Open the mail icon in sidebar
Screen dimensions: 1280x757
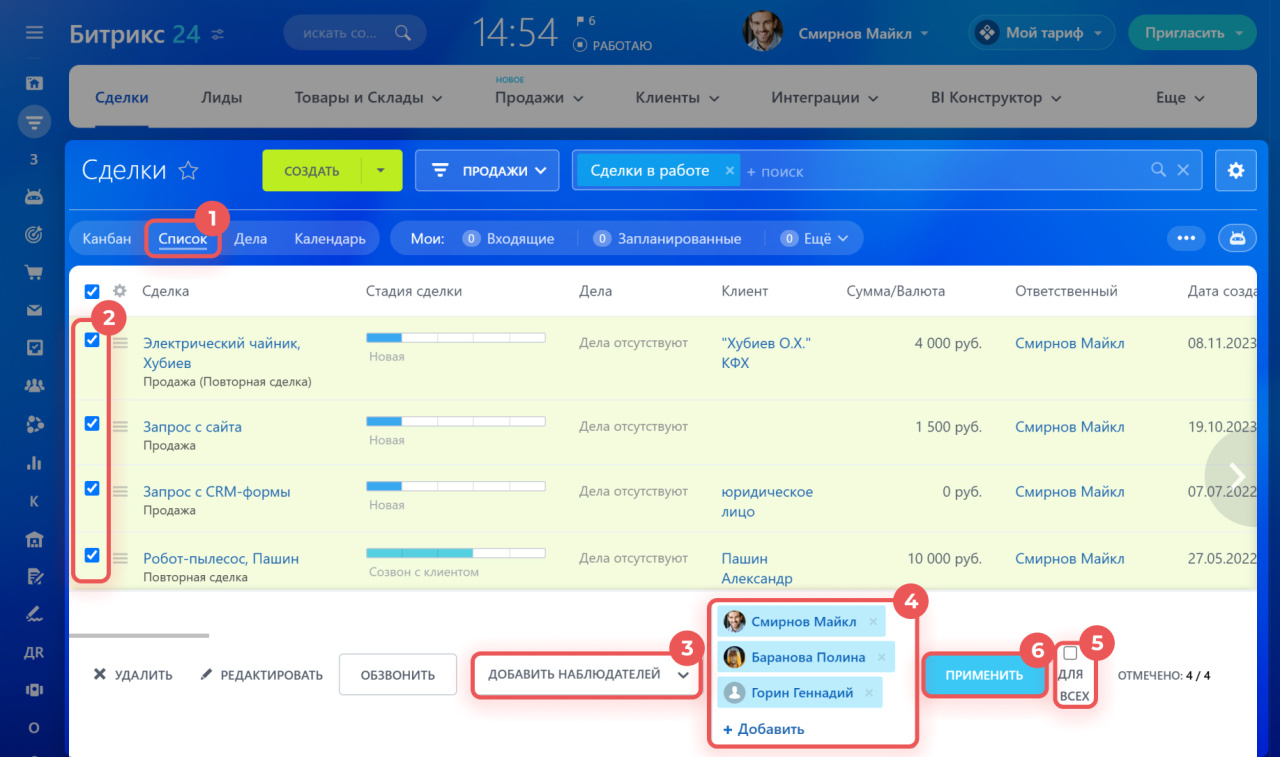34,310
